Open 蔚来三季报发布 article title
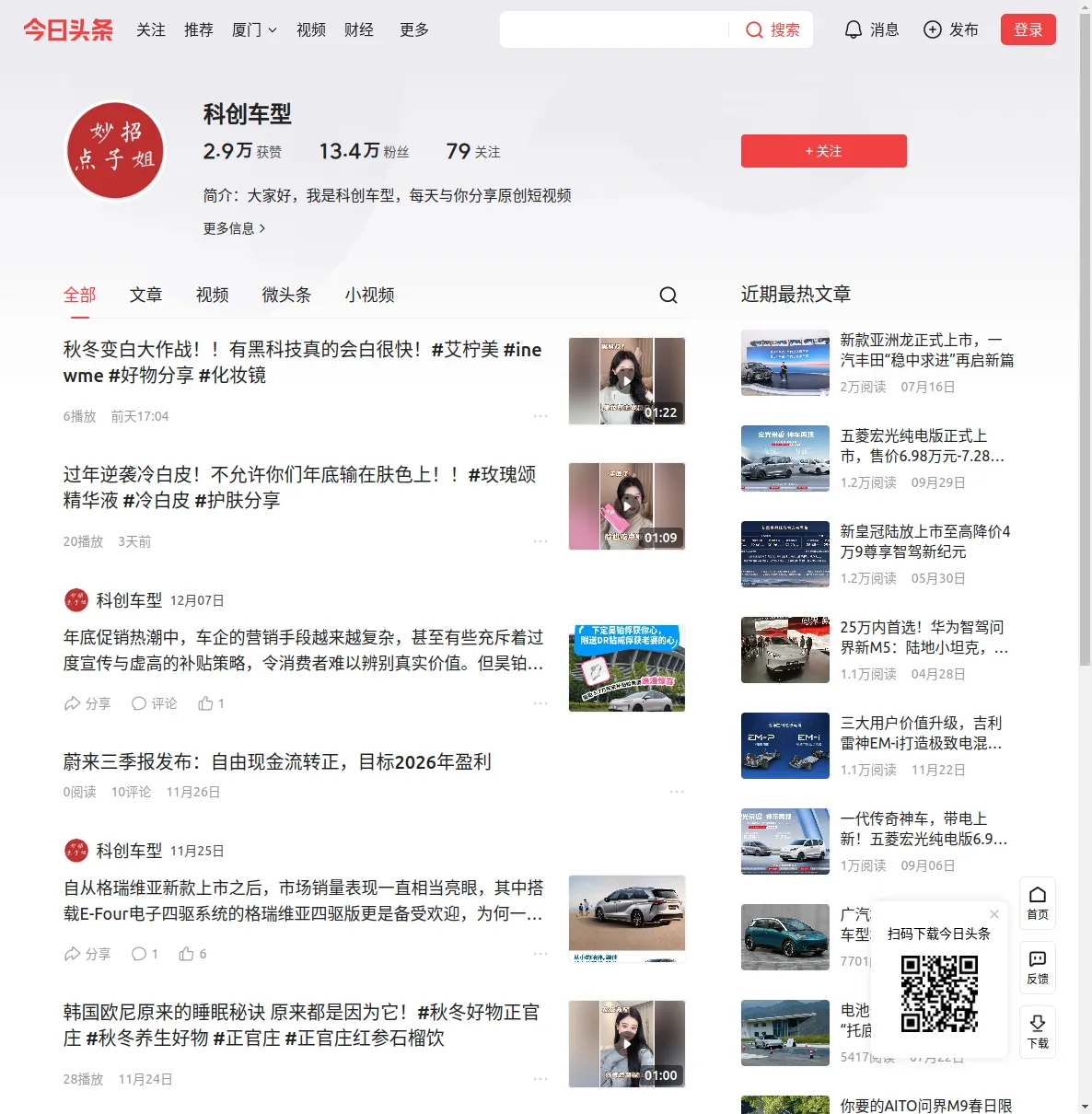 277,762
